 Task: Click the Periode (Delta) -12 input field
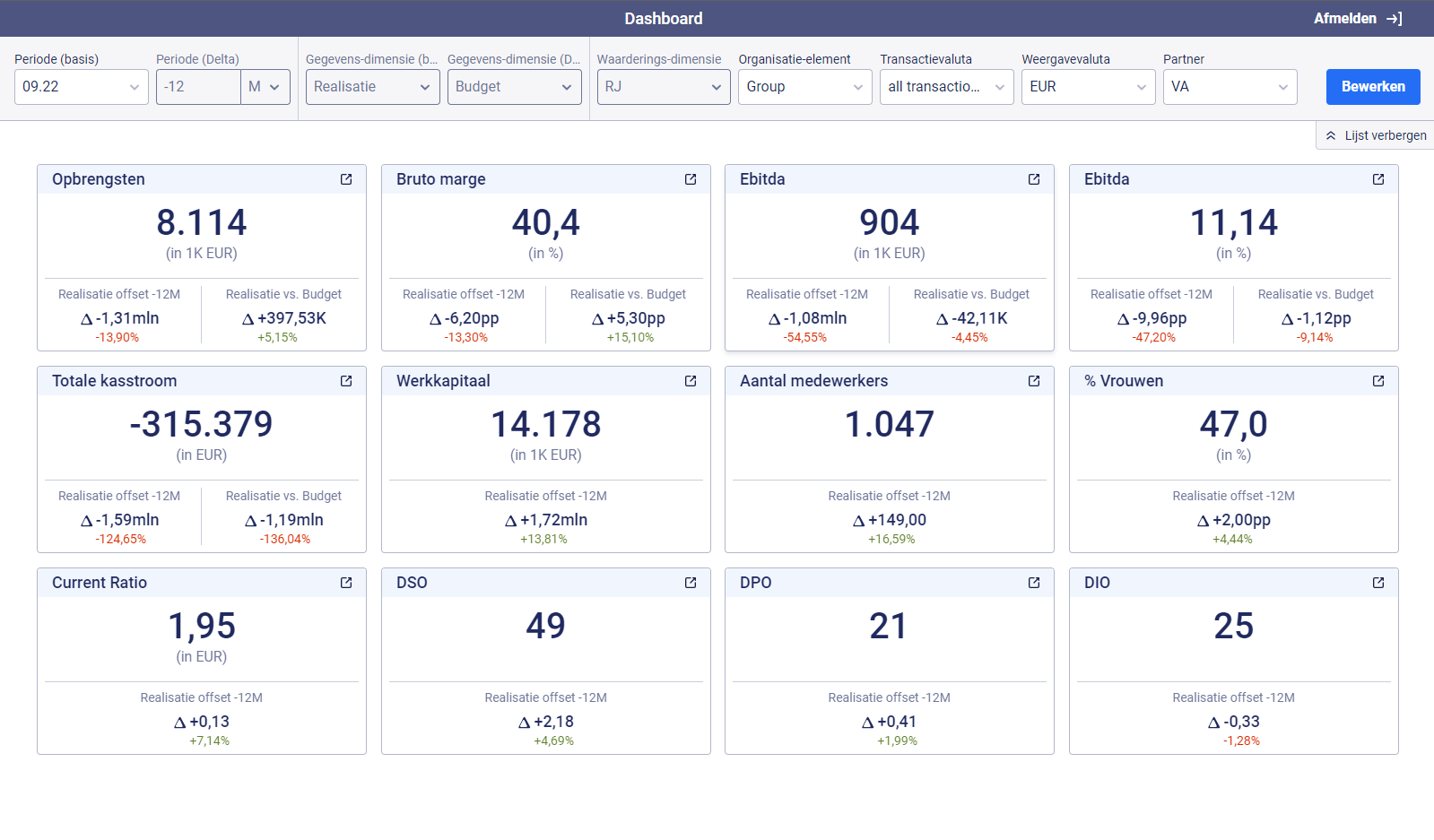click(198, 87)
